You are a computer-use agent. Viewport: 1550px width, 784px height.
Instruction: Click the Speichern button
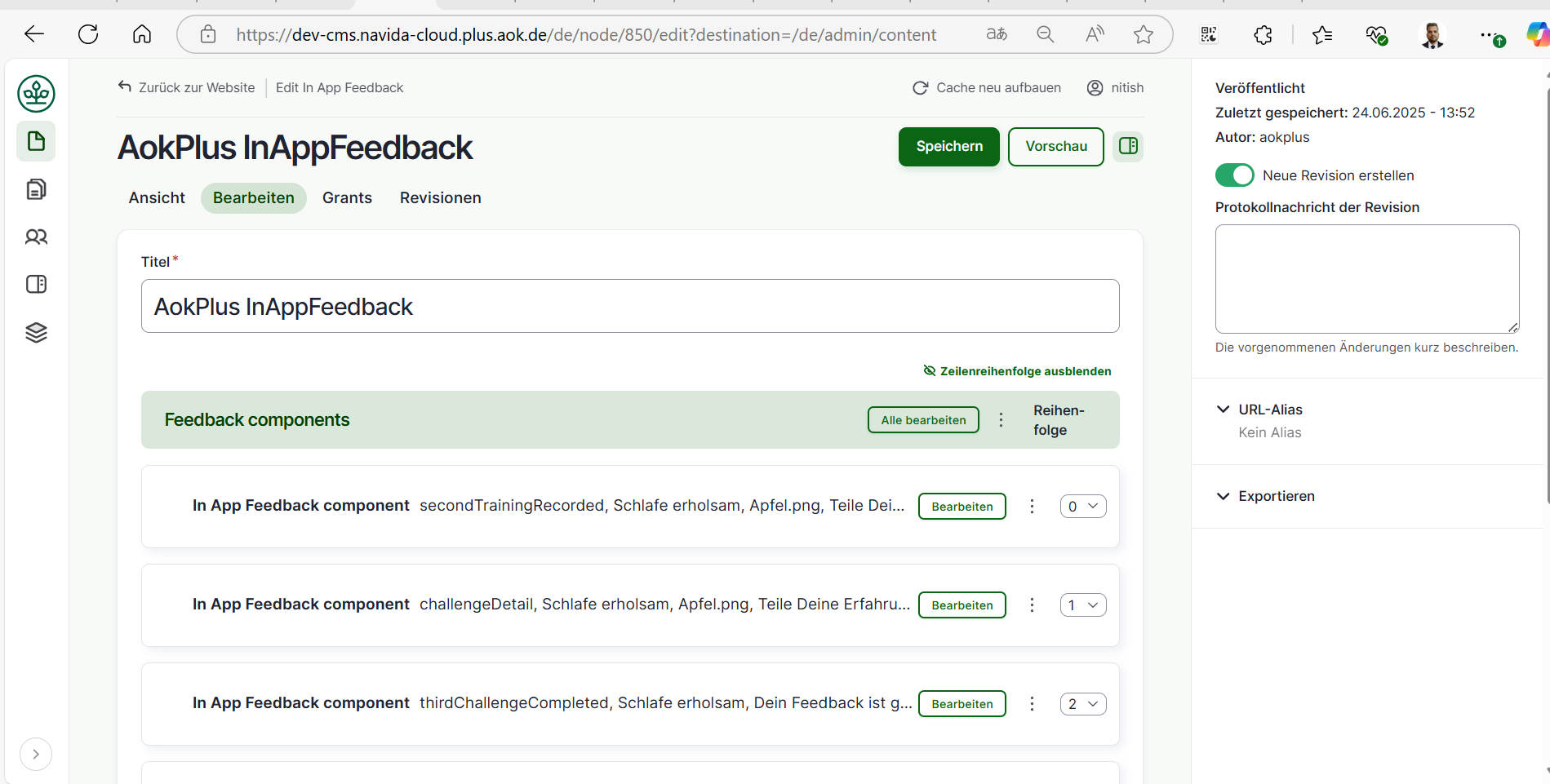[x=949, y=147]
